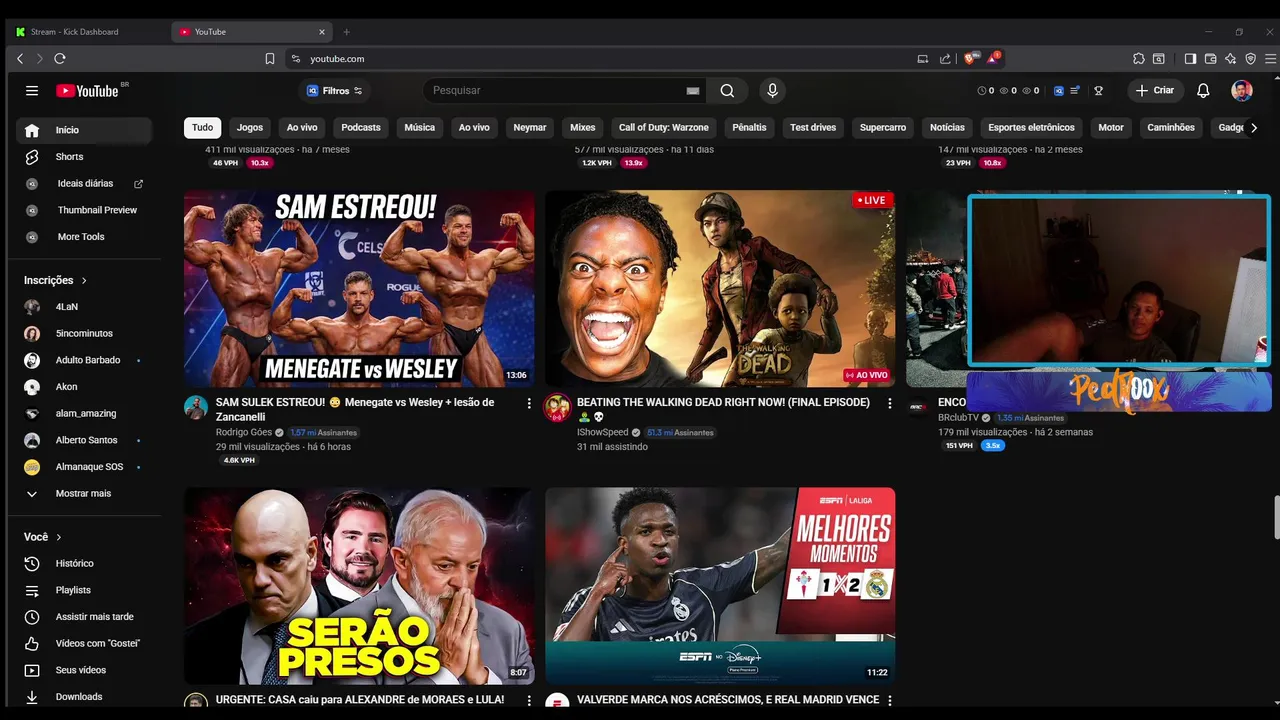Open the on-screen keyboard icon in search box
The width and height of the screenshot is (1280, 720).
tap(692, 91)
